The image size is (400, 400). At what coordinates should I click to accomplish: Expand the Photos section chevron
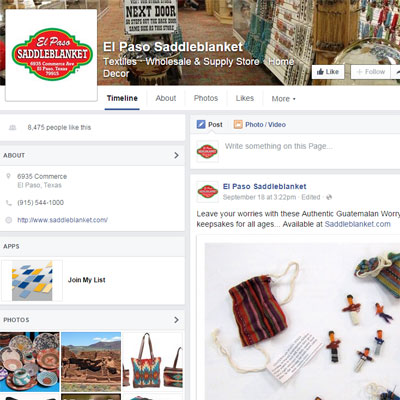point(176,320)
